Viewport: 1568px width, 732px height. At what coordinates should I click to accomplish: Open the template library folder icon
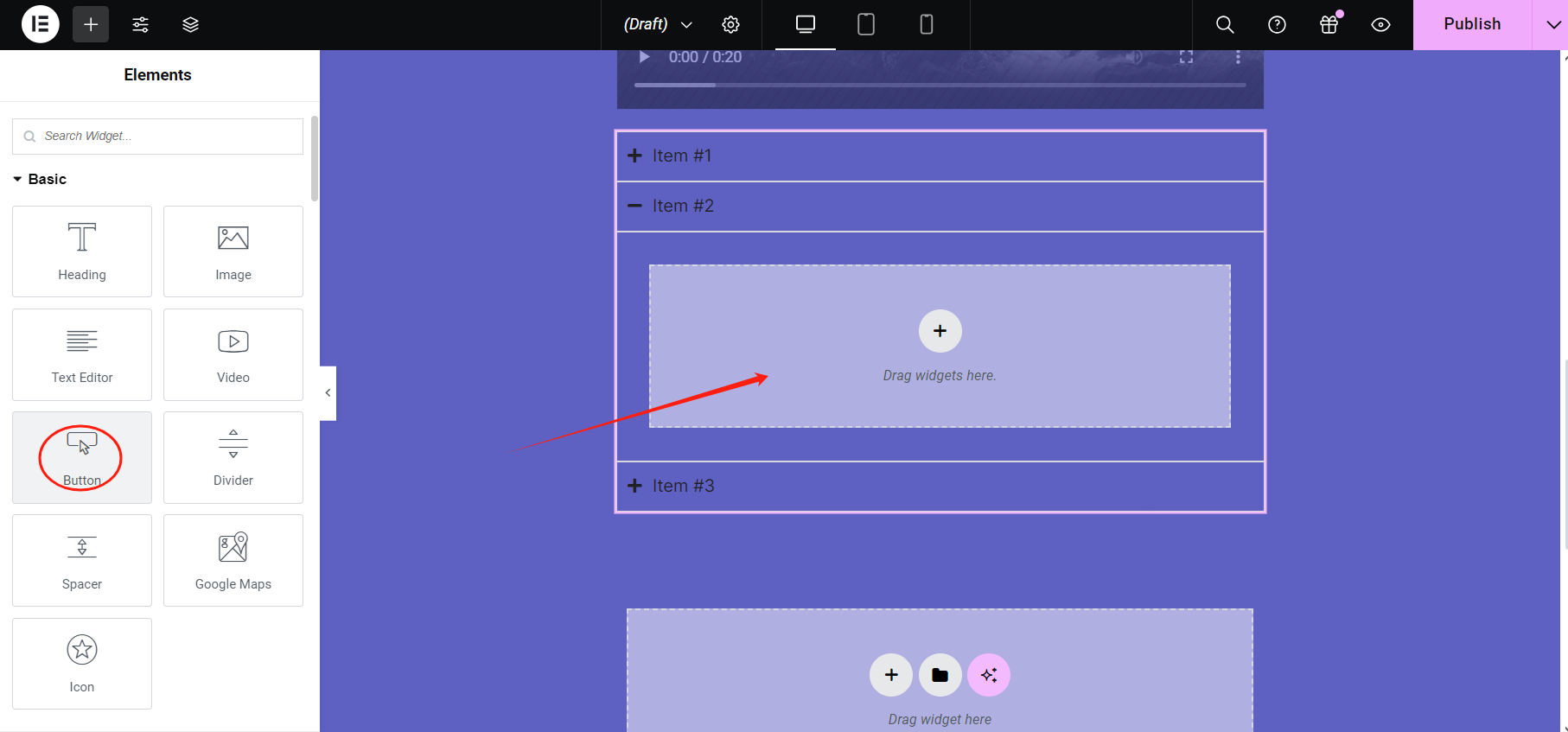(x=940, y=675)
